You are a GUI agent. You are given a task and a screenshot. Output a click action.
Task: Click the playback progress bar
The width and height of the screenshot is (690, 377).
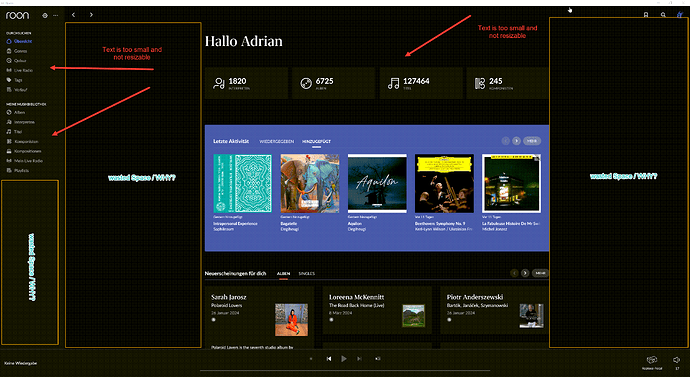345,370
